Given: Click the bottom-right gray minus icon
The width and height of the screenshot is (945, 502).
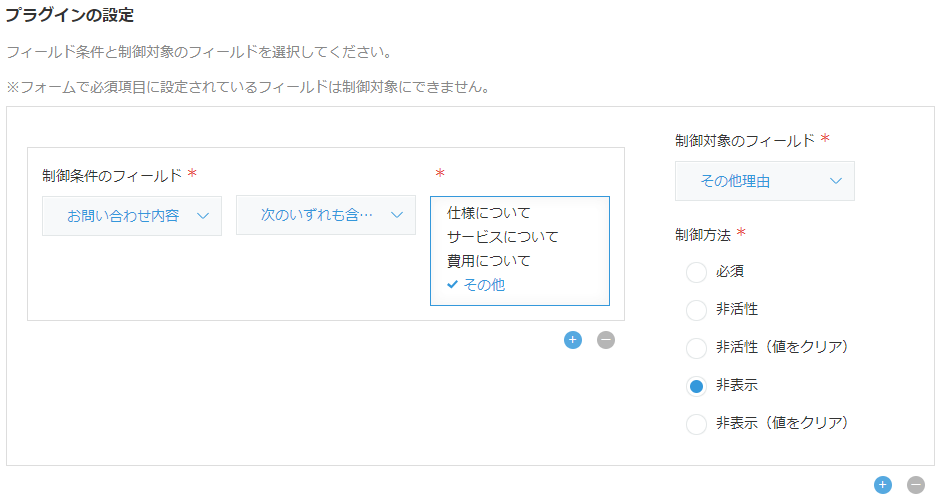Looking at the screenshot, I should coord(915,485).
